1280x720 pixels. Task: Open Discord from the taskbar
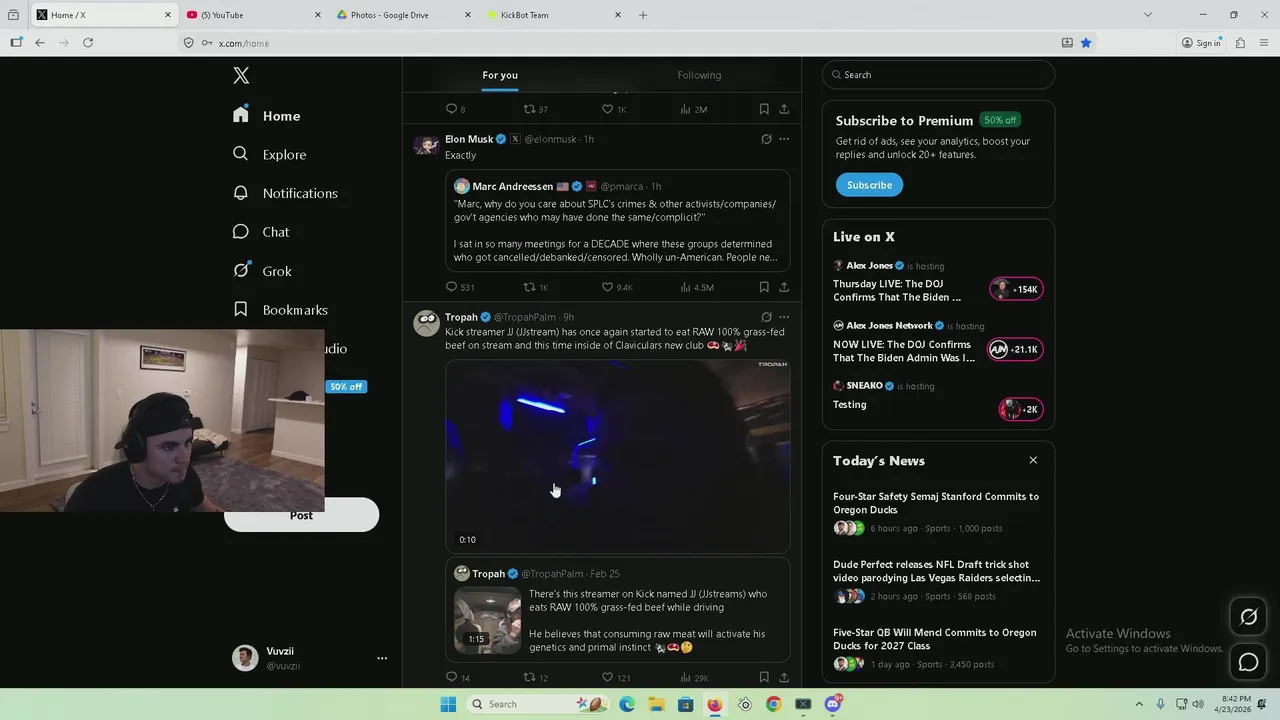[833, 704]
